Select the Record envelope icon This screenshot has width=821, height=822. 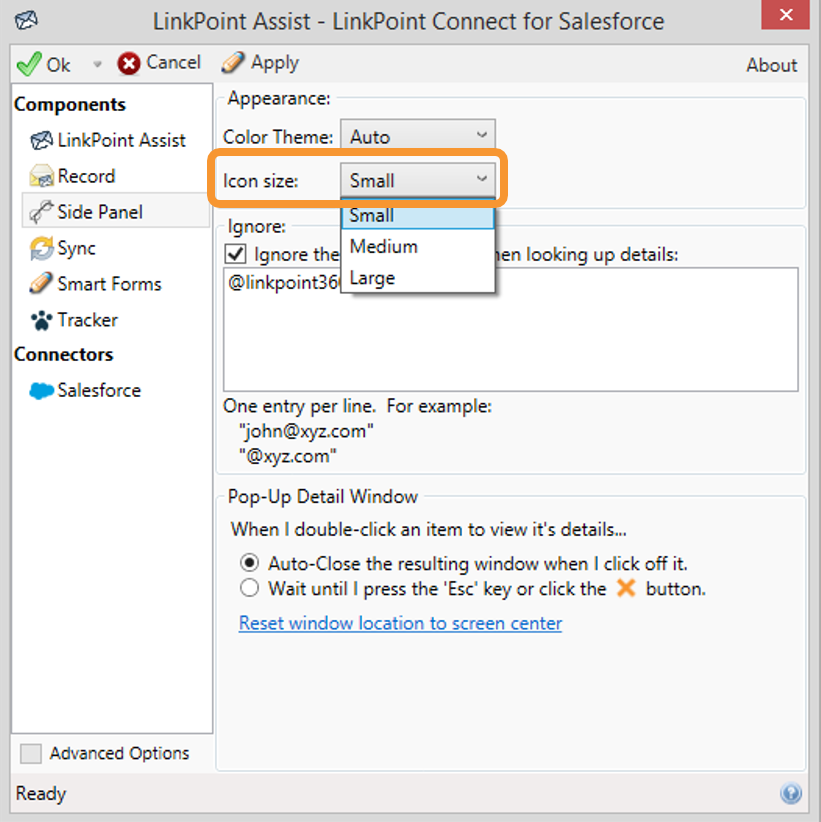tap(41, 176)
